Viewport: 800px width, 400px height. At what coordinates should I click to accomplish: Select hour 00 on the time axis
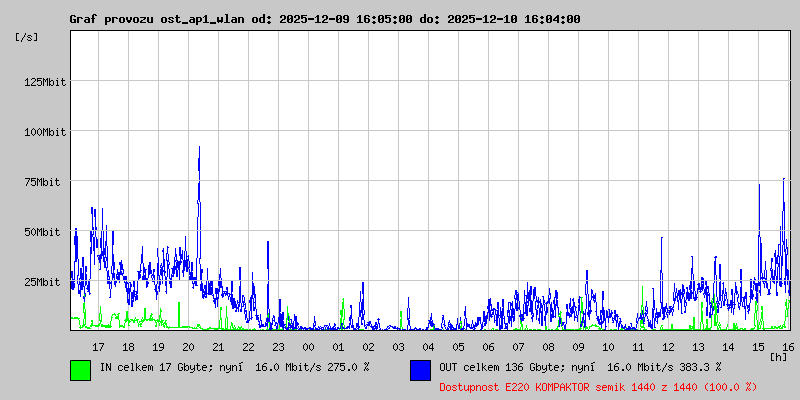pyautogui.click(x=308, y=347)
